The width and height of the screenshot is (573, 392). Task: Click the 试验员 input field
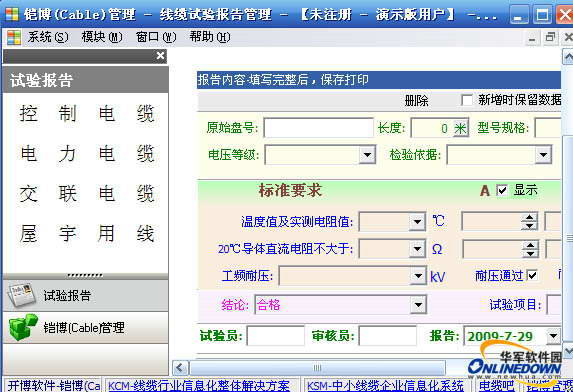(276, 336)
